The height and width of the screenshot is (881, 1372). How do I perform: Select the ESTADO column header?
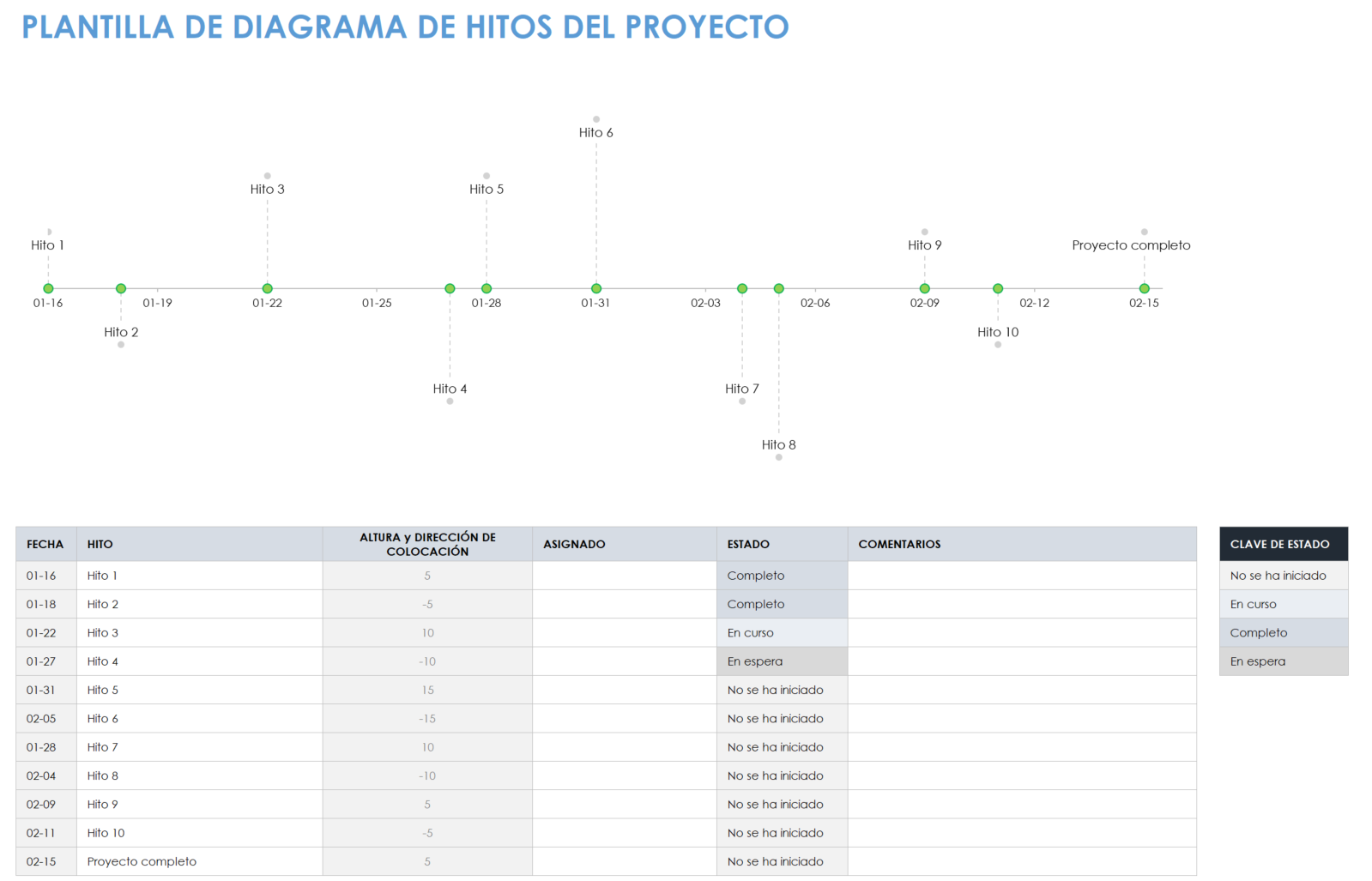coord(783,544)
